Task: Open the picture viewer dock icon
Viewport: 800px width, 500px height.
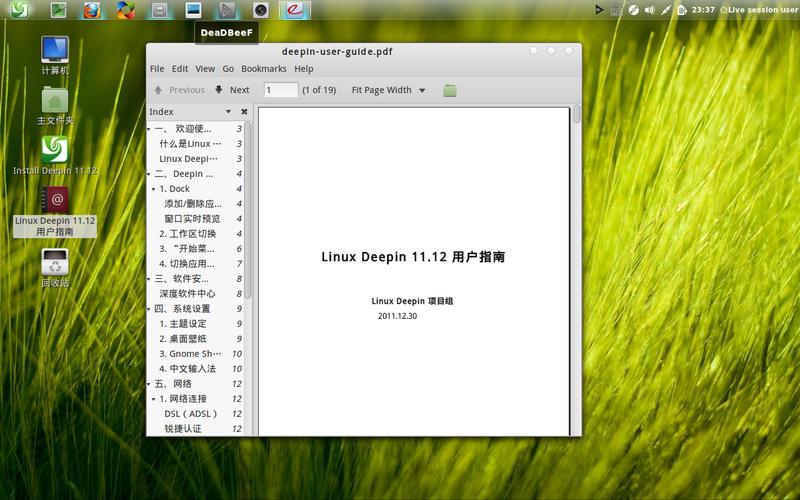Action: coord(193,10)
